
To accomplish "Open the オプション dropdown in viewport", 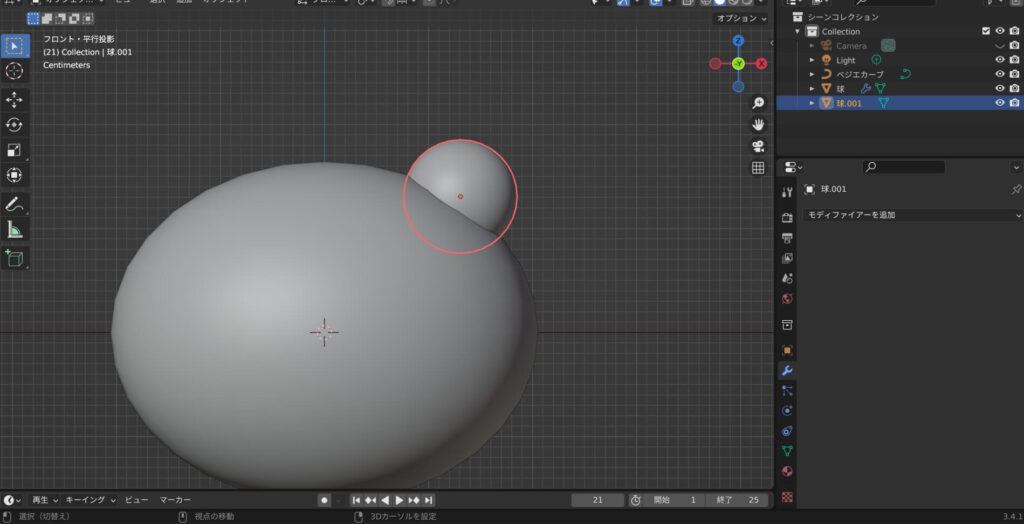I will coord(741,19).
